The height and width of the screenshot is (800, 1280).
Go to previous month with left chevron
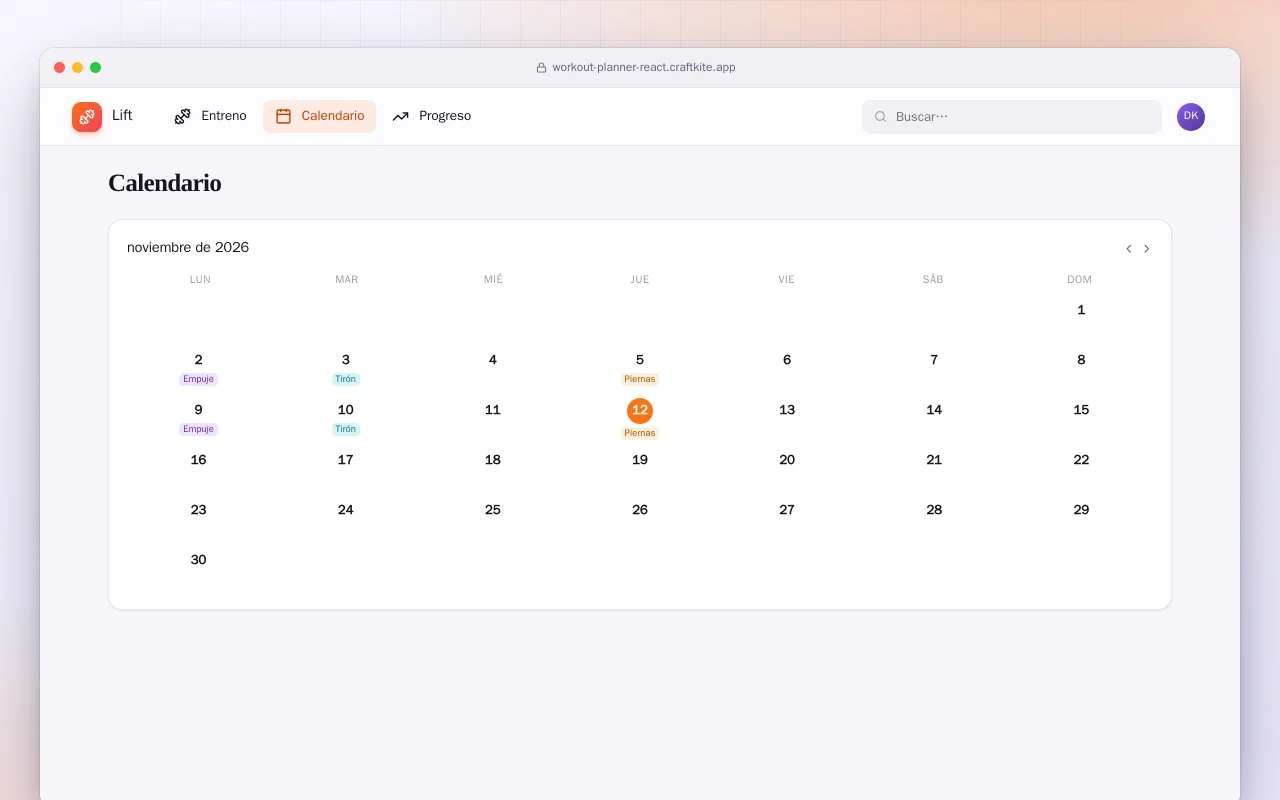click(x=1129, y=249)
